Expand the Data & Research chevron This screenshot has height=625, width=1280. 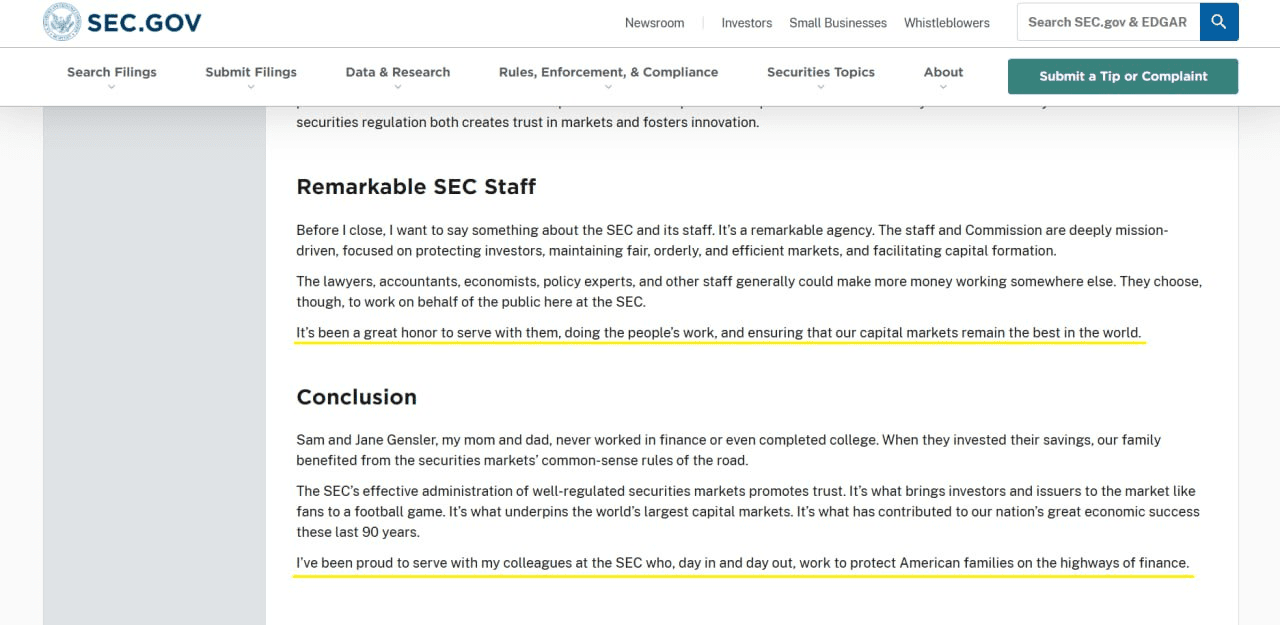398,87
